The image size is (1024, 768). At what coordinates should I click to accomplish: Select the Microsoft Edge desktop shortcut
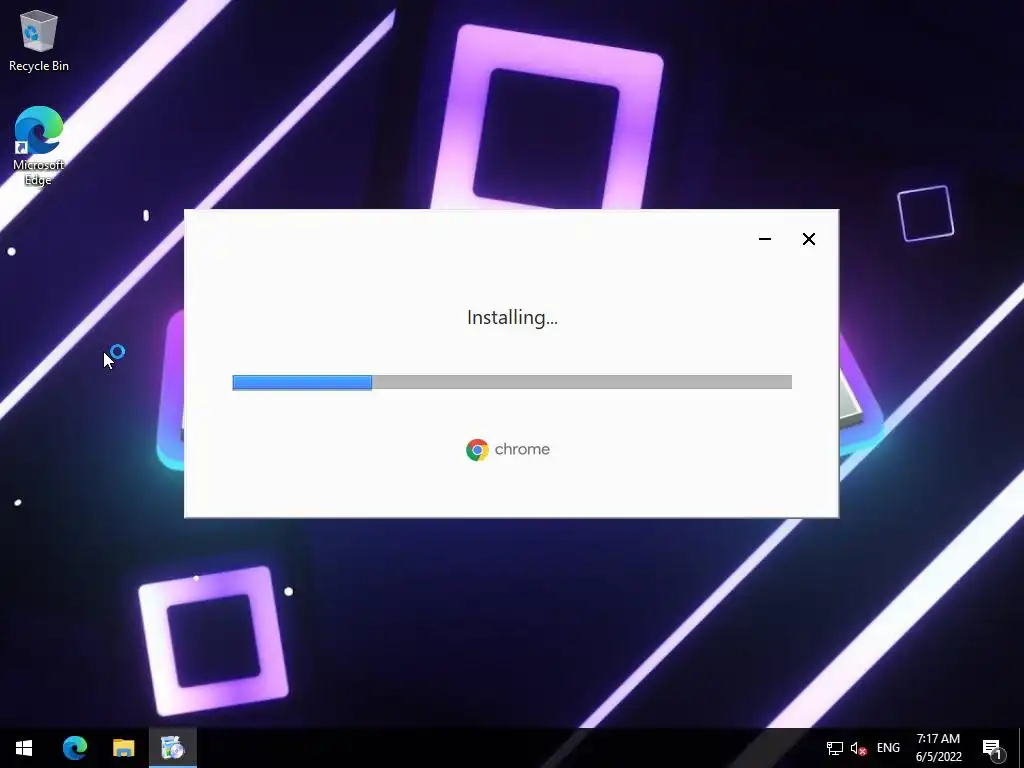click(39, 145)
